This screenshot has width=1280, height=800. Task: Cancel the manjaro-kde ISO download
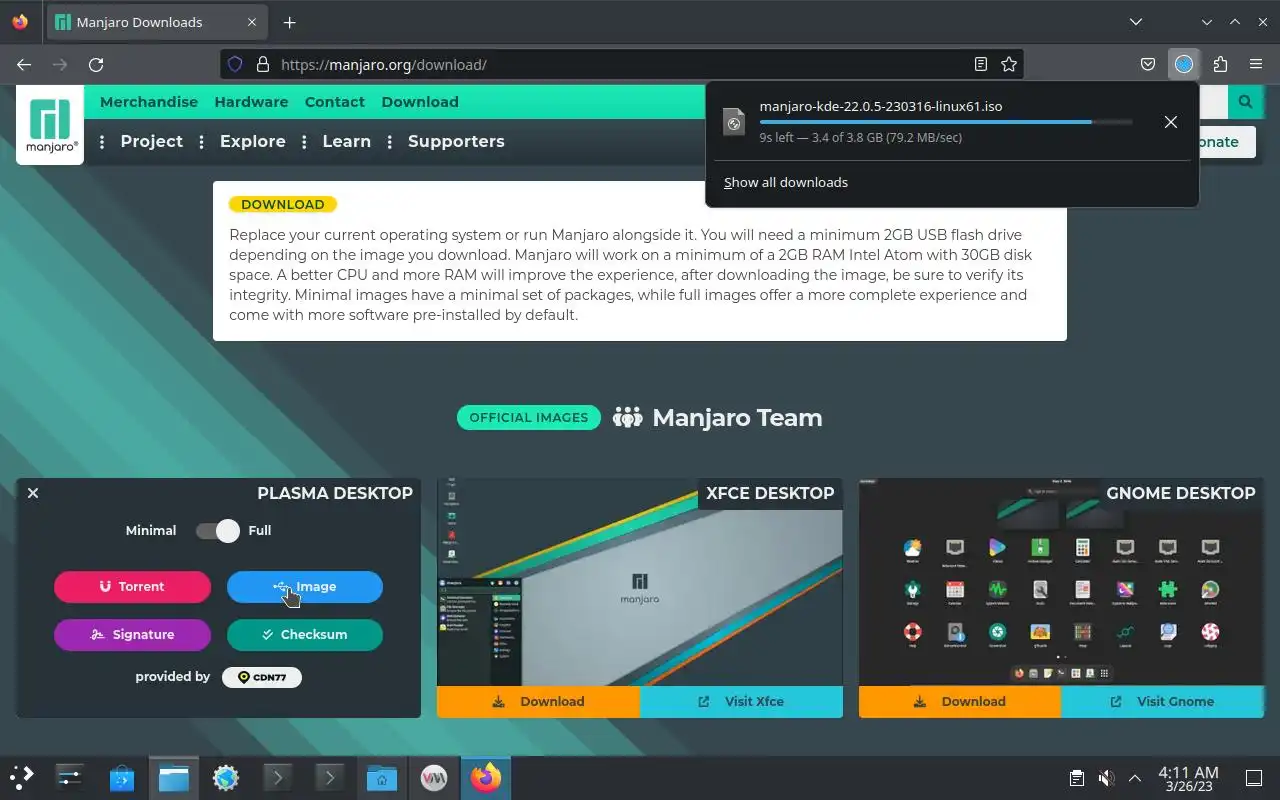click(x=1170, y=122)
